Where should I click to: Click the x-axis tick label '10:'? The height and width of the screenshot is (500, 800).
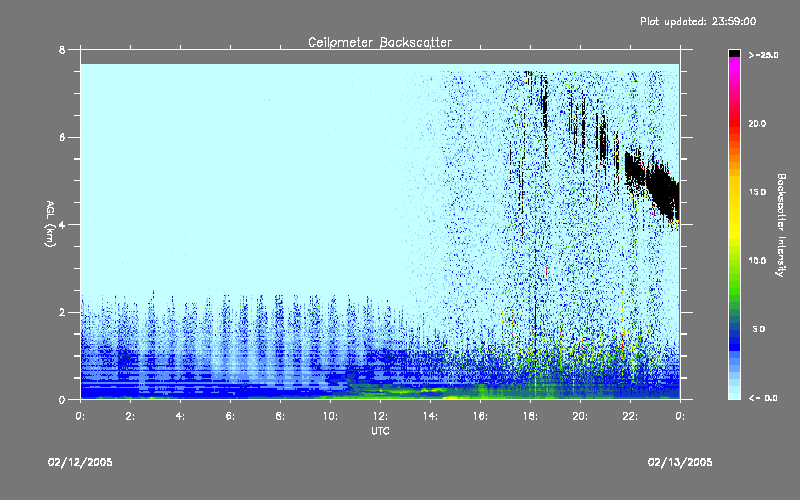pyautogui.click(x=330, y=416)
